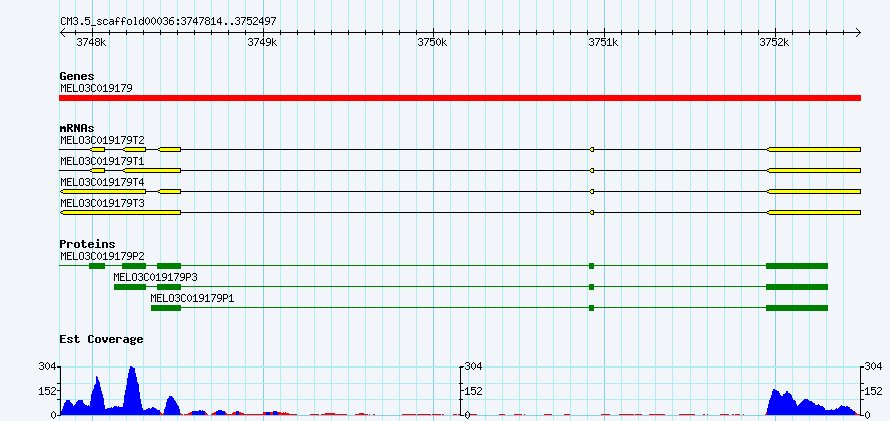
Task: Open transcript label MELO3C019179T2
Action: click(102, 140)
